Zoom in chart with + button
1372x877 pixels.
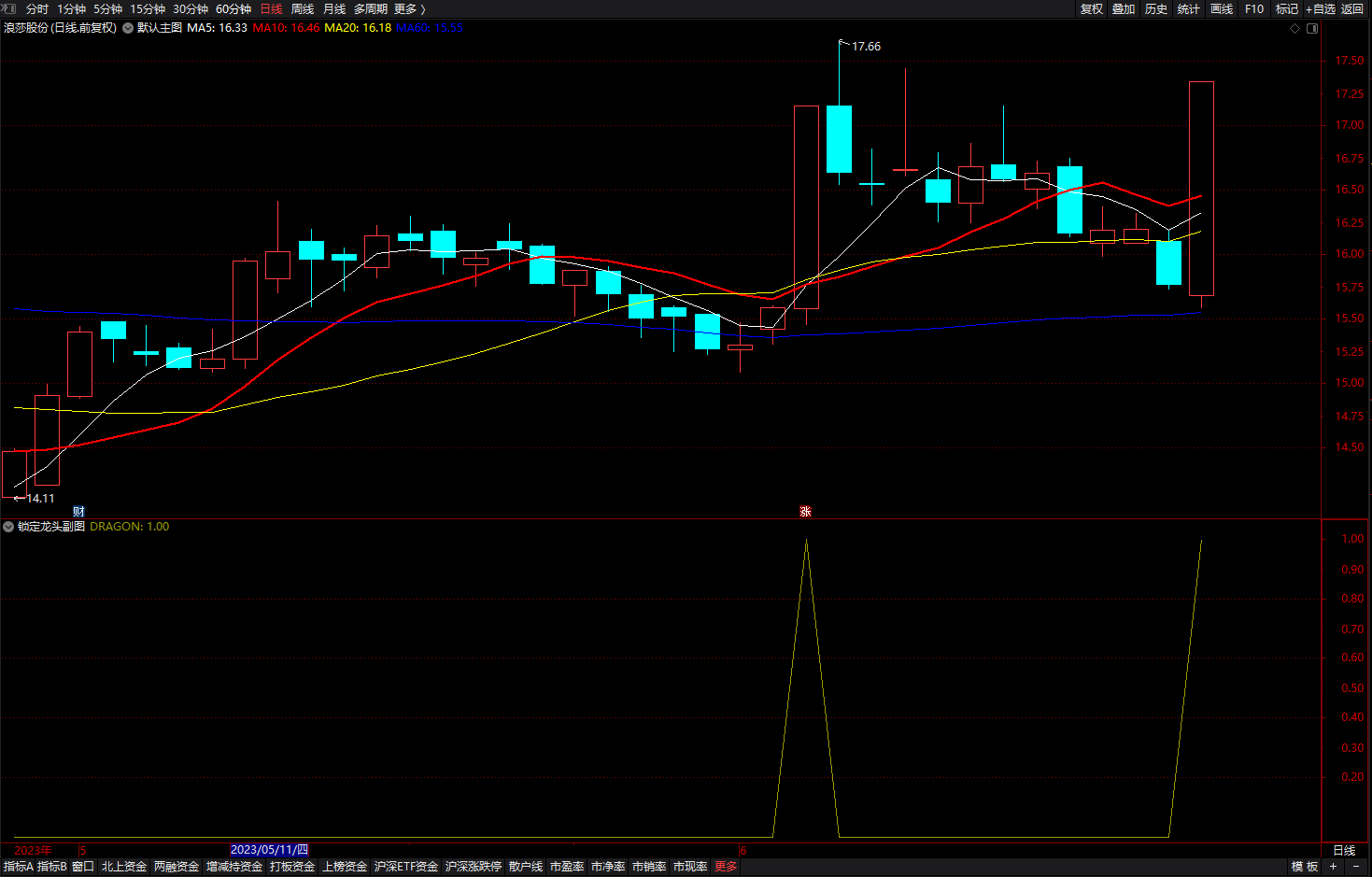[1334, 867]
